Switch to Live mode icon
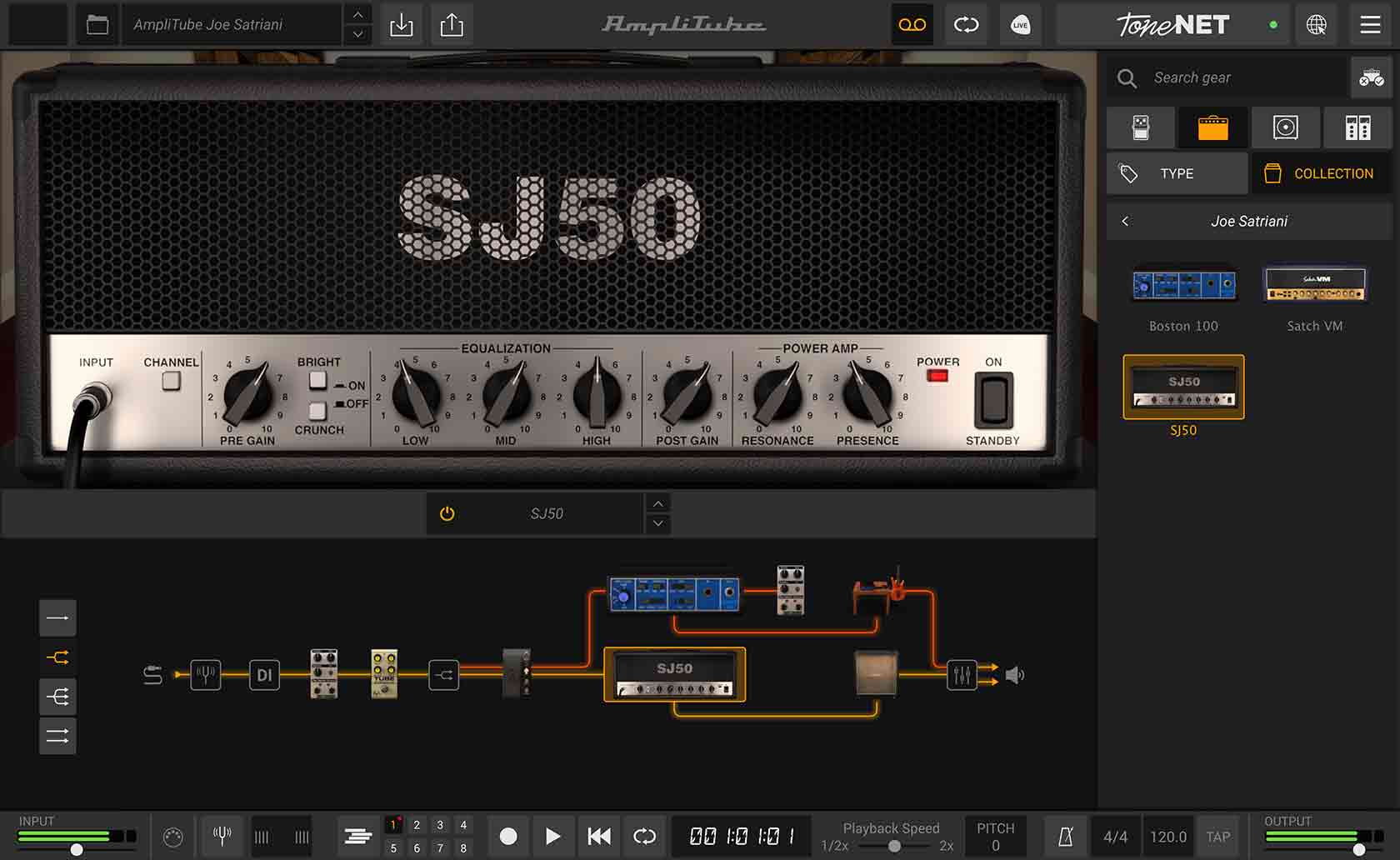Image resolution: width=1400 pixels, height=860 pixels. pos(1020,25)
